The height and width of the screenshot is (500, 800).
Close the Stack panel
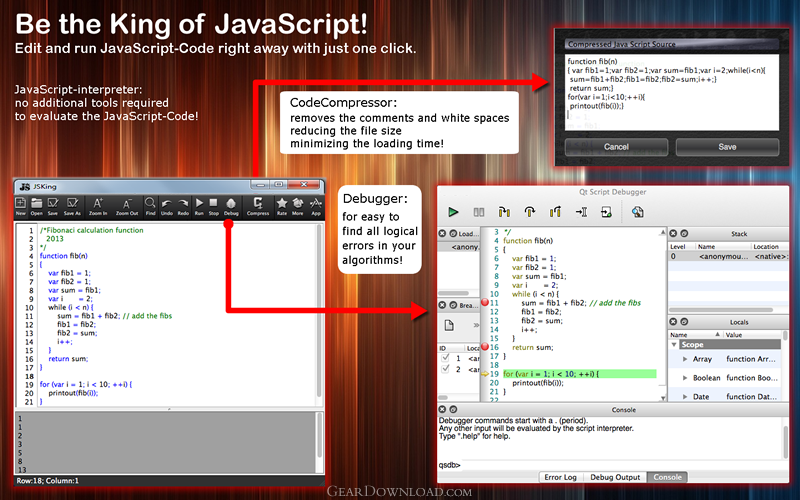[x=673, y=233]
